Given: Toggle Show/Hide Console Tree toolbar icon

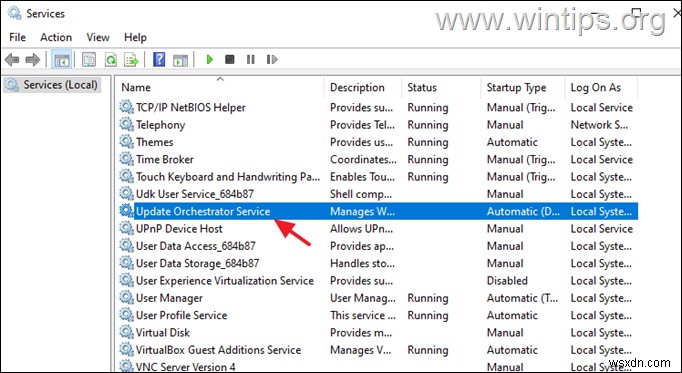Looking at the screenshot, I should (x=61, y=60).
